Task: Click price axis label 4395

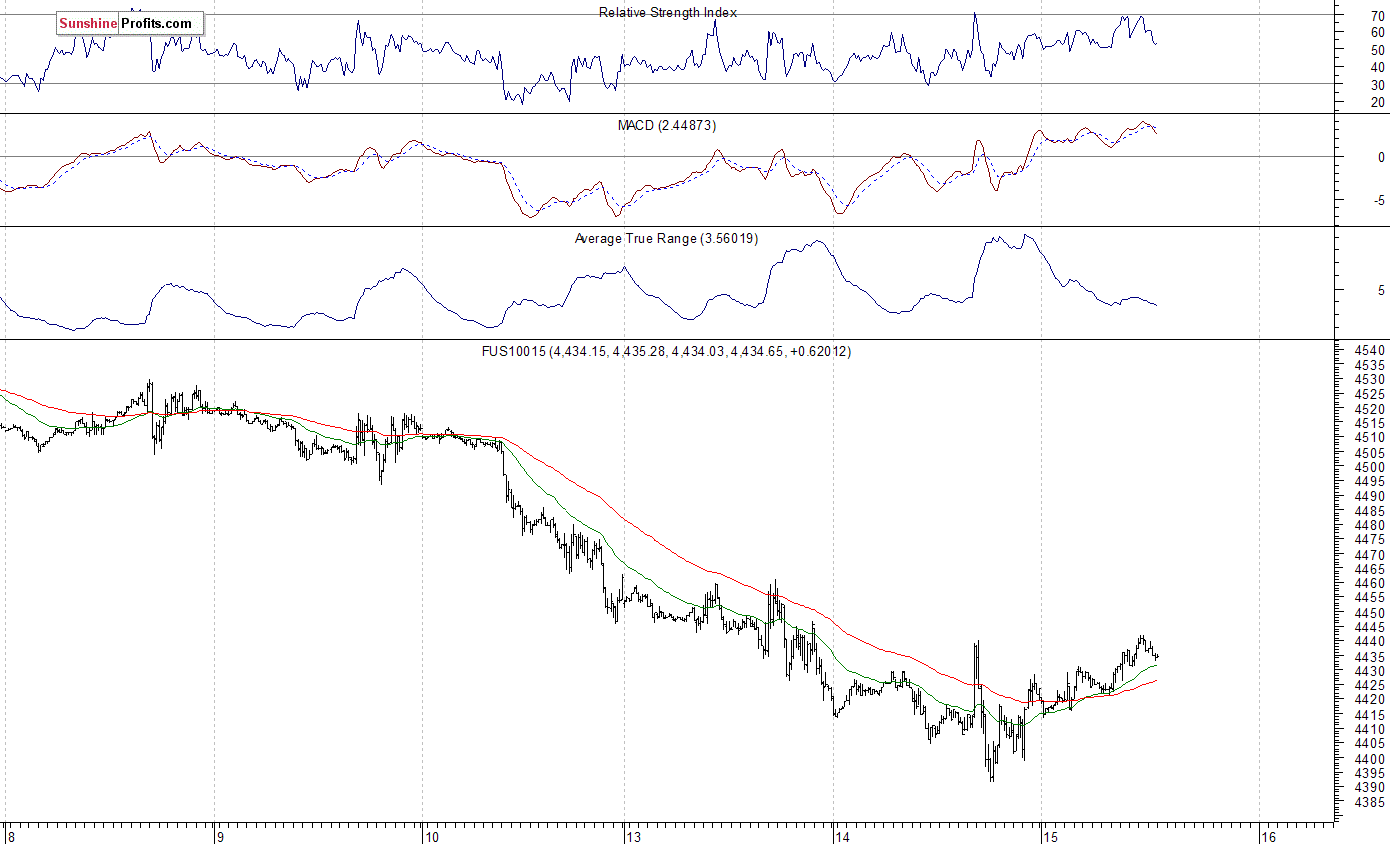Action: [x=1370, y=774]
